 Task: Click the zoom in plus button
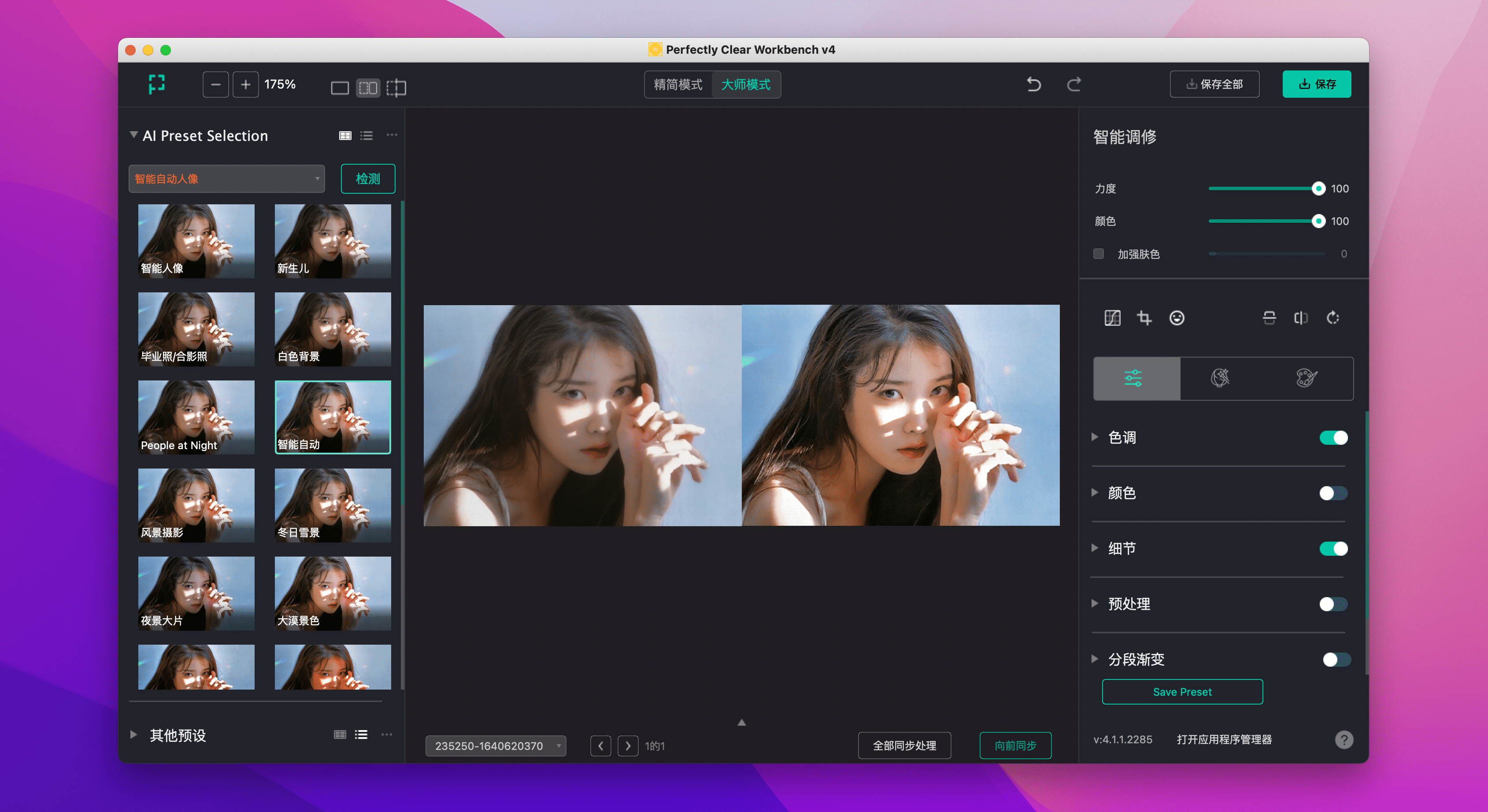[x=245, y=84]
